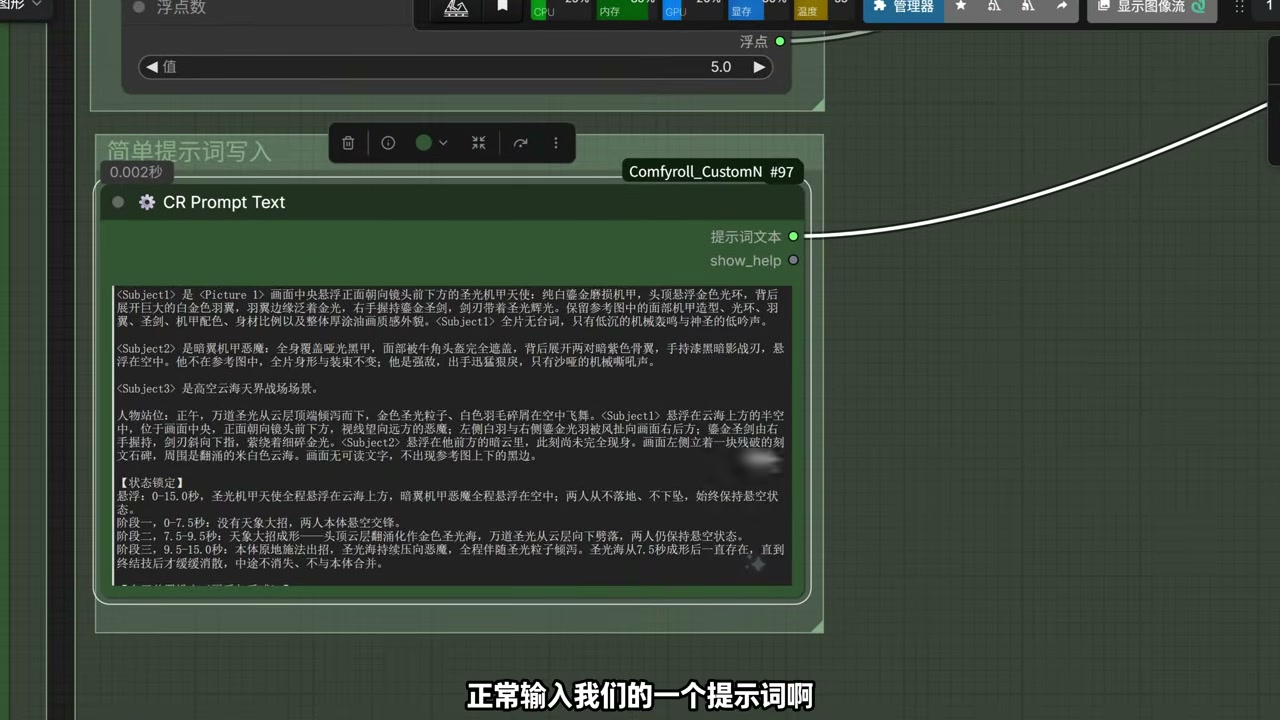Screen dimensions: 1280x720
Task: Click the sparkle icon in prompt text area
Action: (x=757, y=565)
